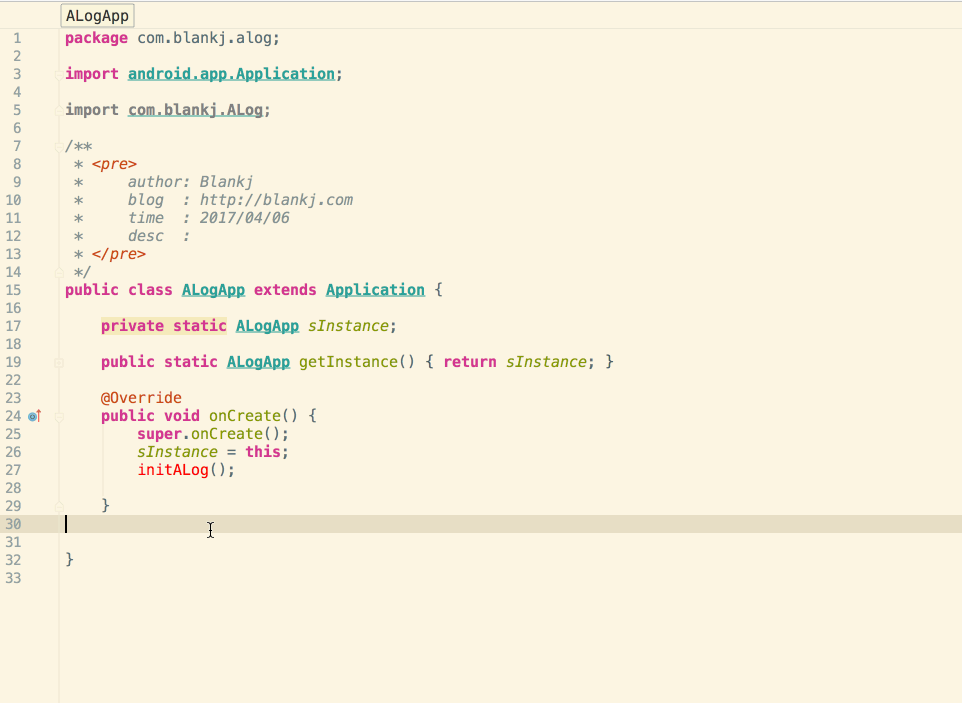Click sInstance in the field declaration on line 17
962x703 pixels.
pyautogui.click(x=348, y=326)
